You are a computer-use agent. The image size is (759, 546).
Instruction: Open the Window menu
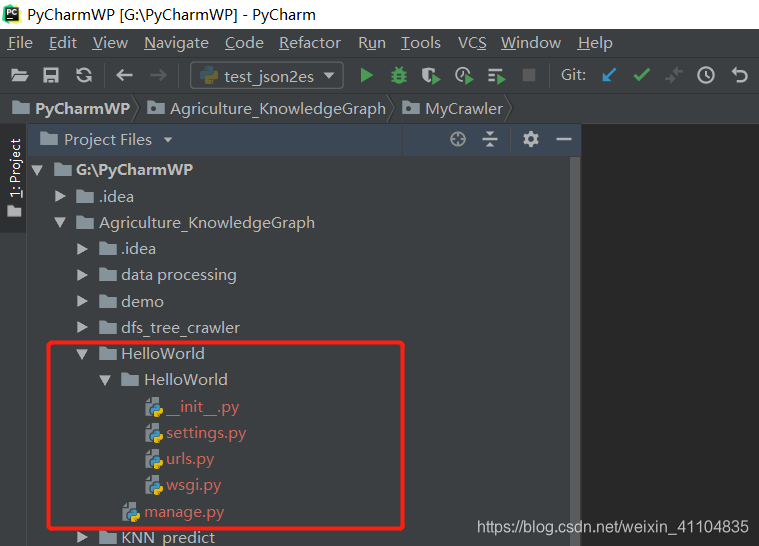coord(531,43)
